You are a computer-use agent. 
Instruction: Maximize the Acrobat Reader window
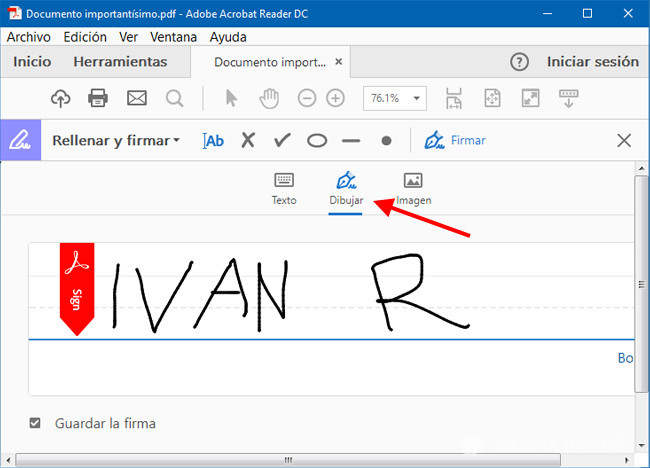(x=587, y=14)
